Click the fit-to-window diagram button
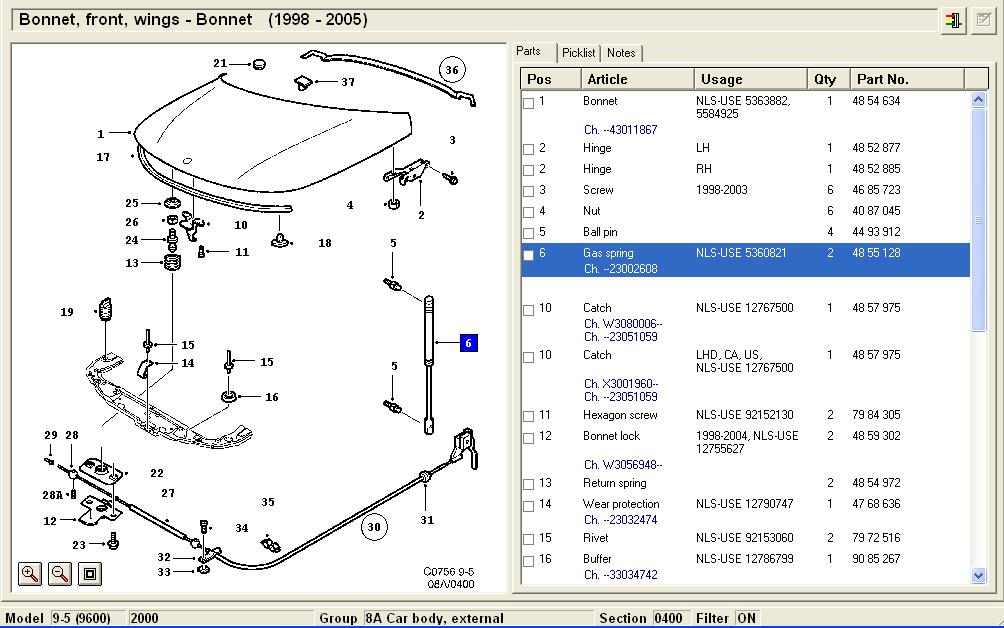Screen dimensions: 1004x628 90,573
